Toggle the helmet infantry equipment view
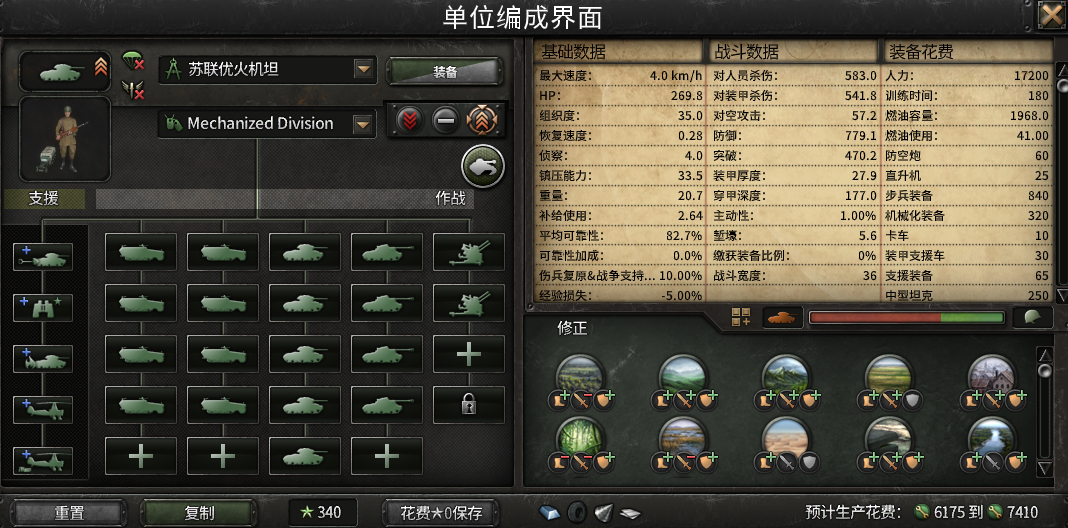 (x=1032, y=317)
